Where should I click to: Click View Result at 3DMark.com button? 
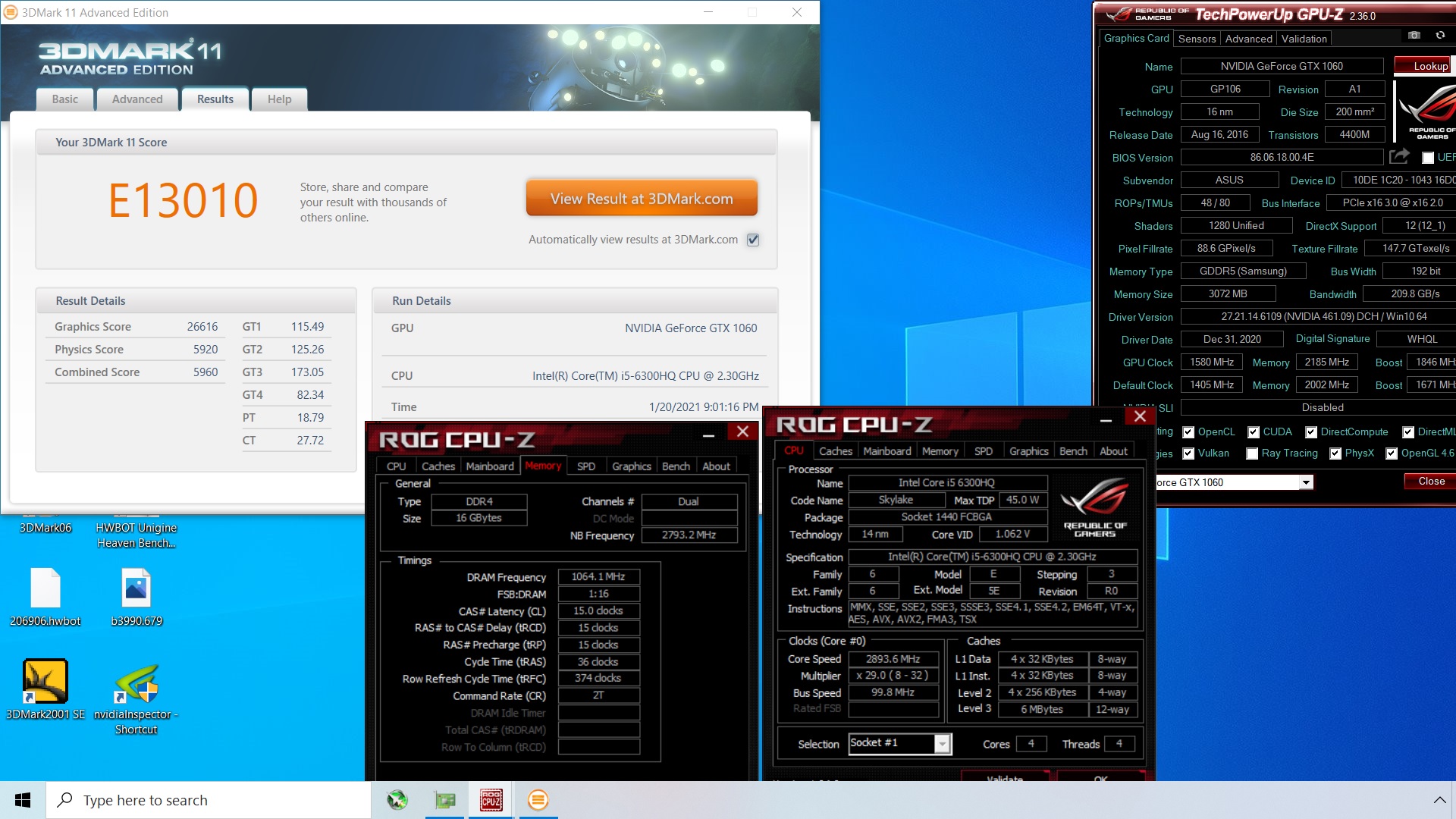(642, 199)
